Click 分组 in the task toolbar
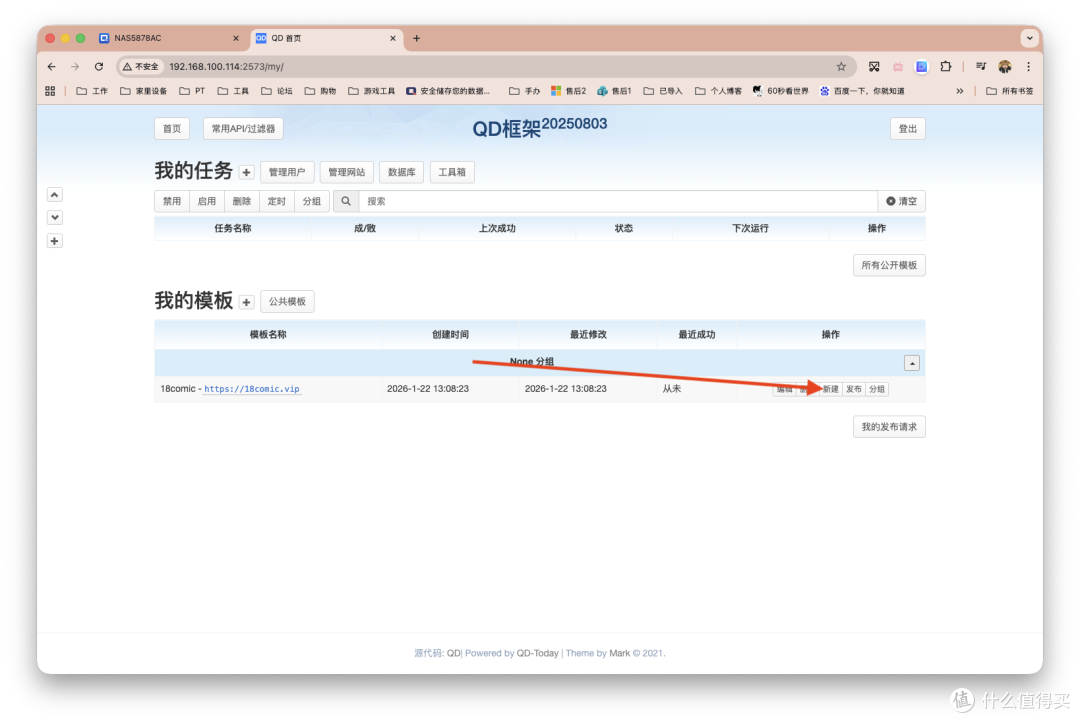 tap(312, 201)
